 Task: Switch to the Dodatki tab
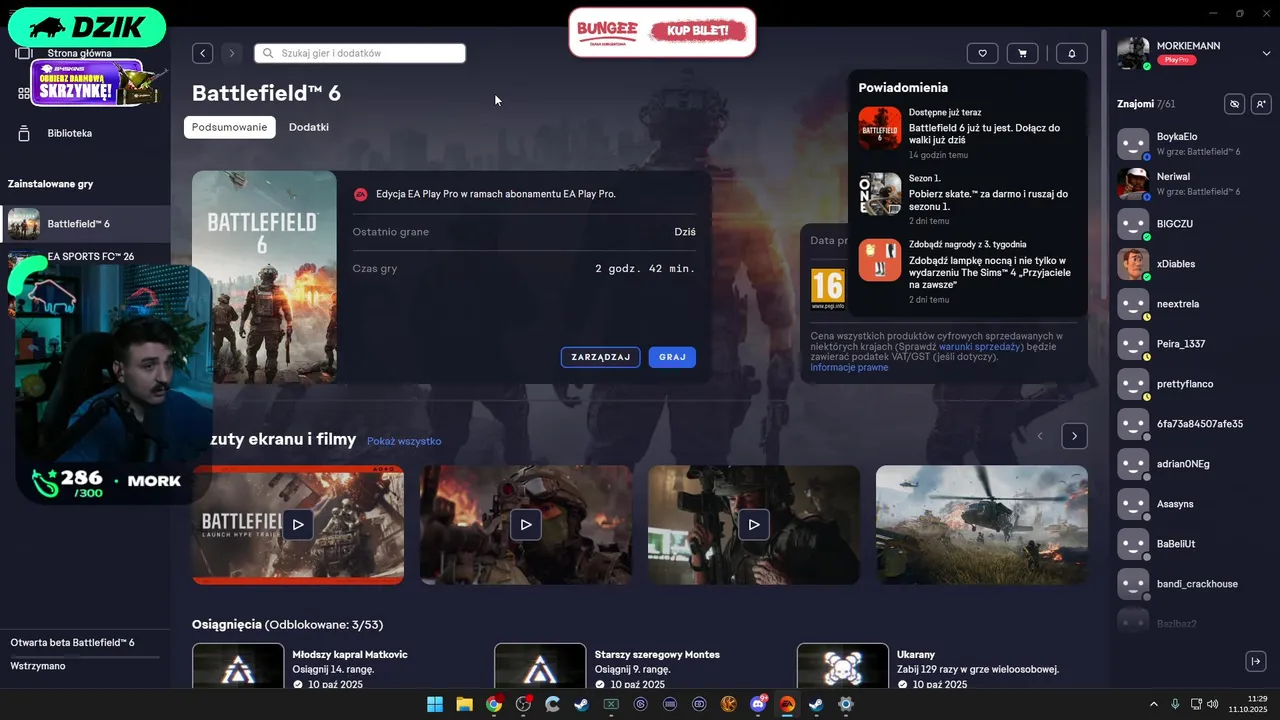tap(309, 127)
